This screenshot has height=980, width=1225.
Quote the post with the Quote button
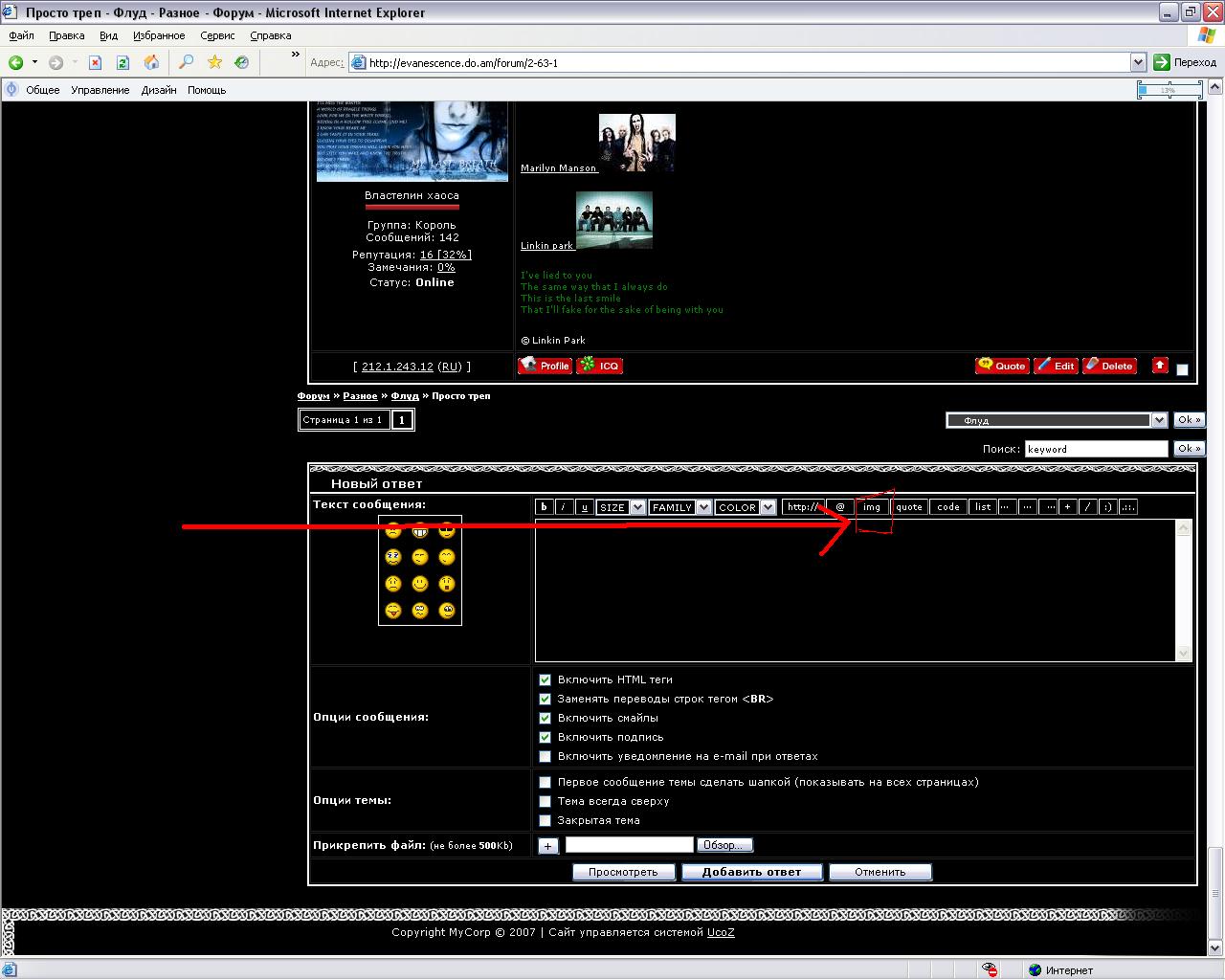pos(1002,366)
